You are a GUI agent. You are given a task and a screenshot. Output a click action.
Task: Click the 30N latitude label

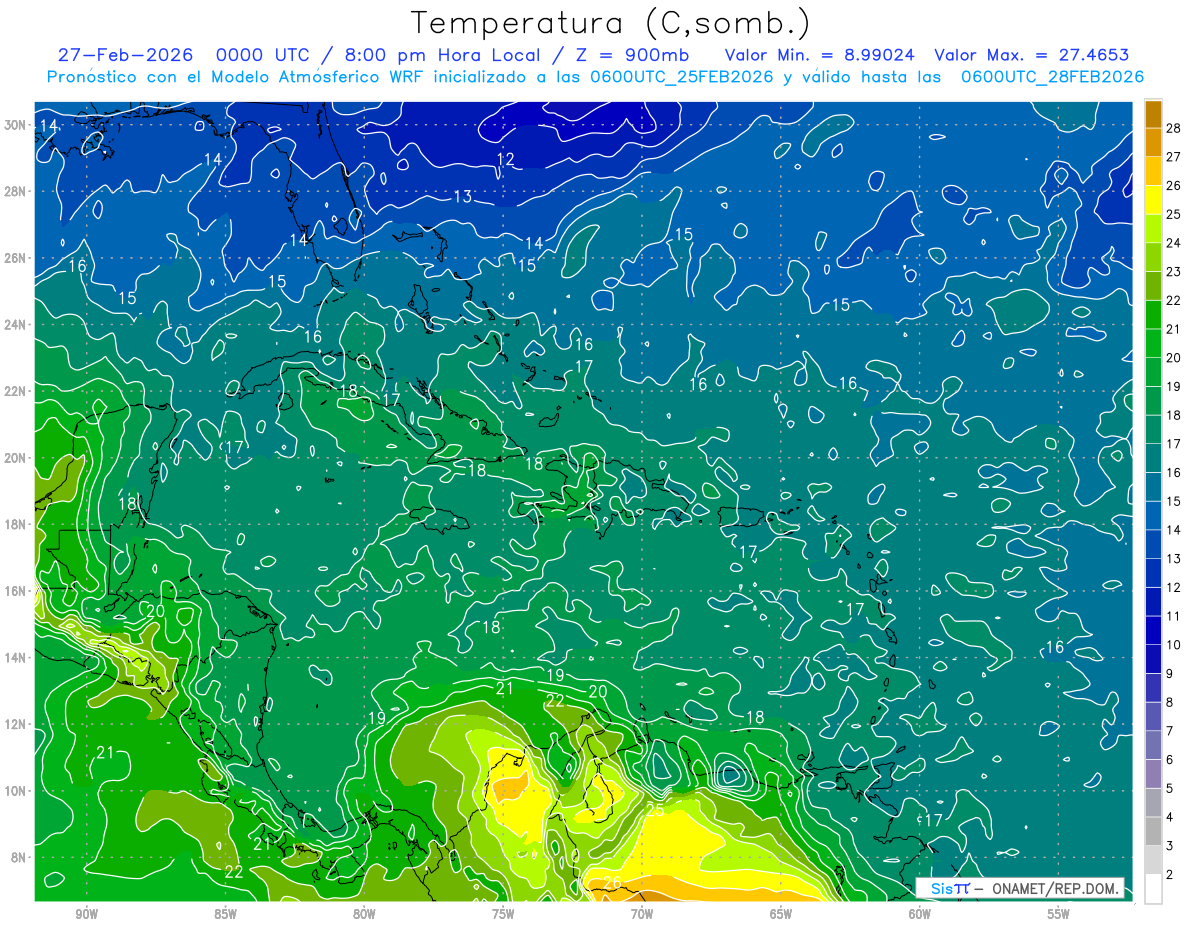(15, 124)
